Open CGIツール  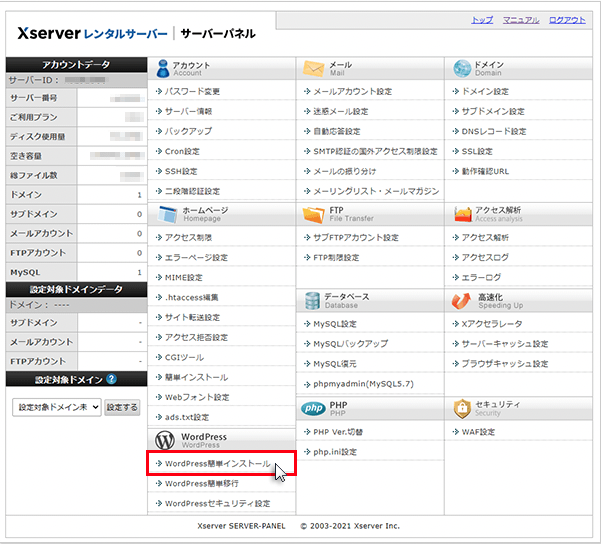coord(184,357)
